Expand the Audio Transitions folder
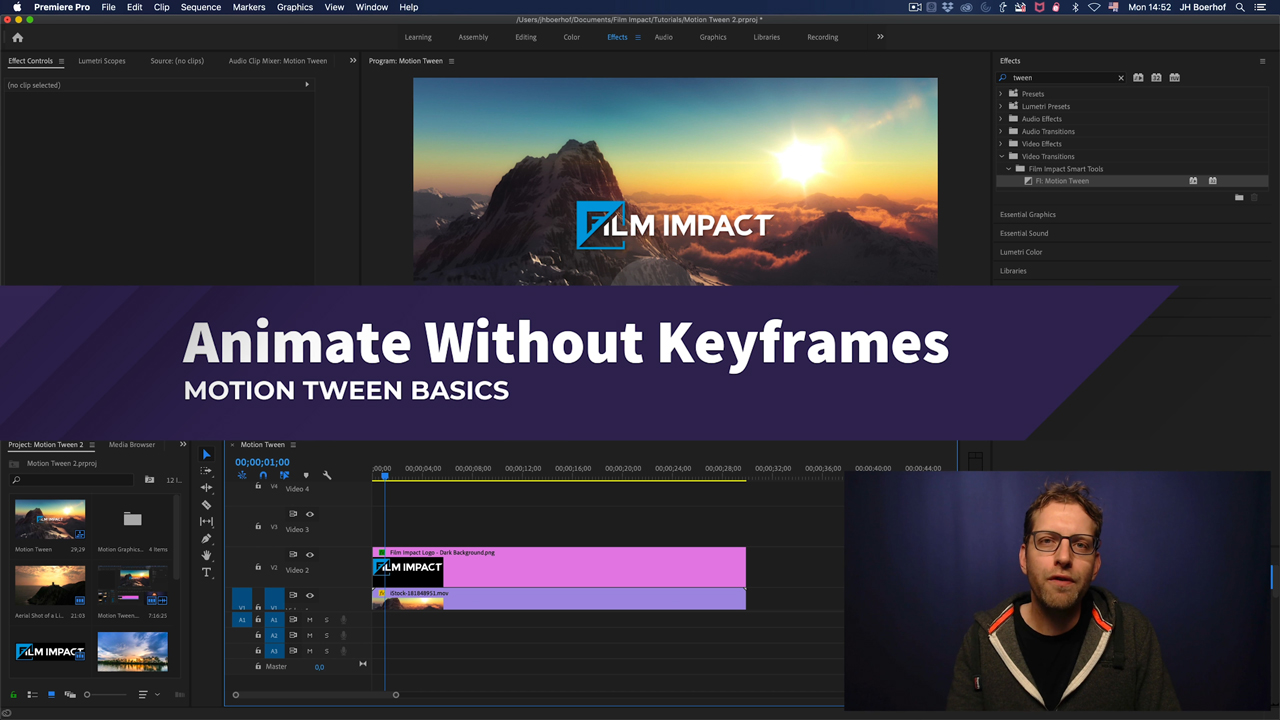The image size is (1280, 720). (x=1001, y=131)
